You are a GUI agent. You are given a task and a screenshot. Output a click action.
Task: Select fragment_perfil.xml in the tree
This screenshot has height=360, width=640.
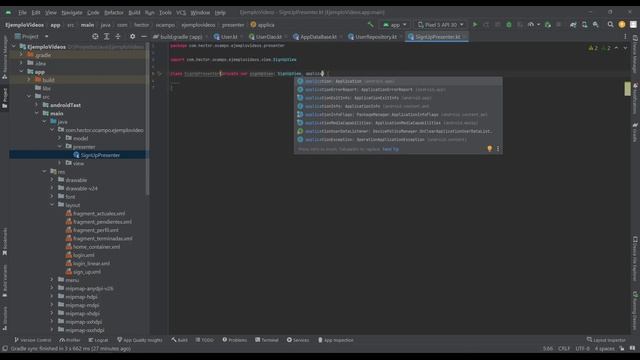(92, 230)
